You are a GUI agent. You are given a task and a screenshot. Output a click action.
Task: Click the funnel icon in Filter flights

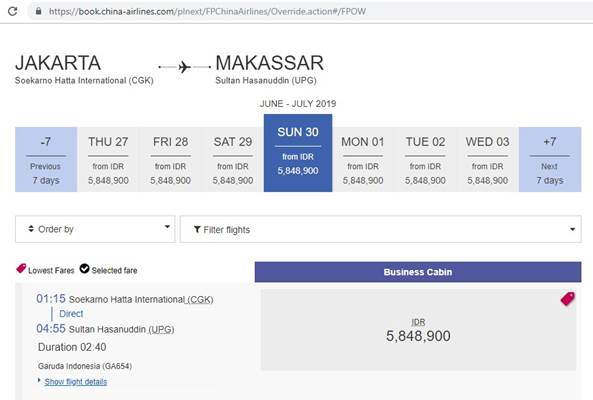click(197, 229)
